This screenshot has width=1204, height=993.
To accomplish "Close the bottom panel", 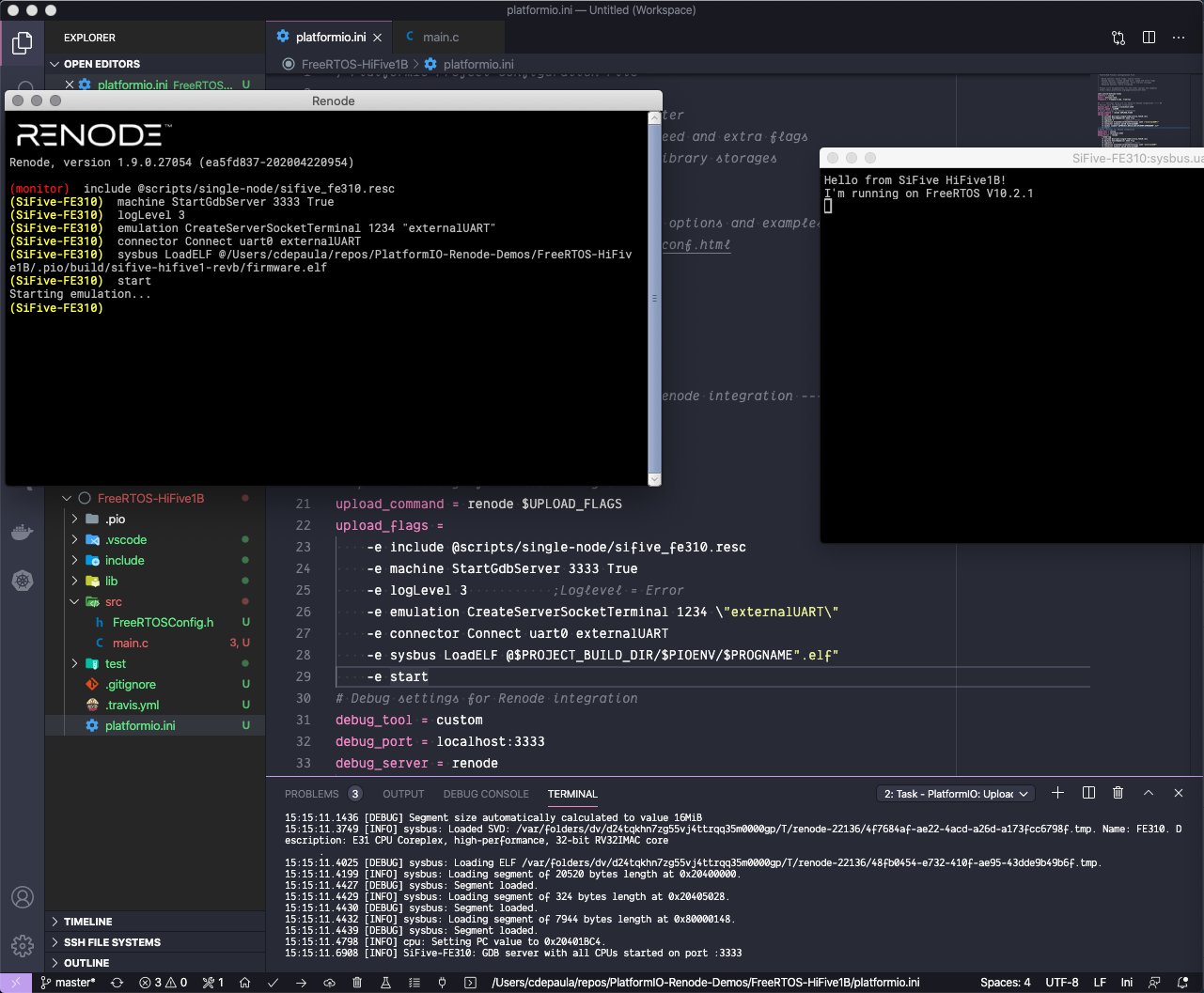I will click(1178, 793).
